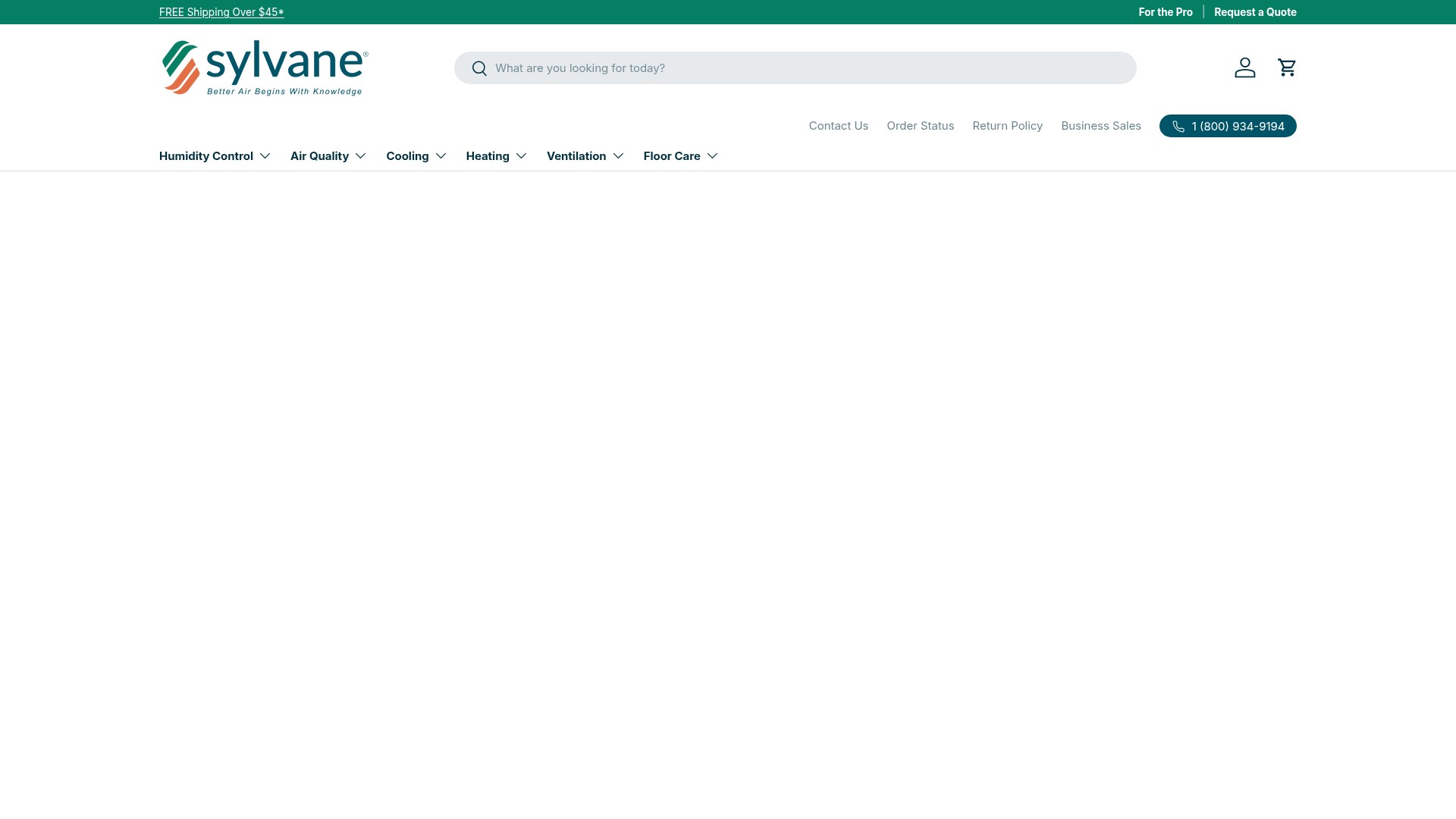Expand Air Quality chevron
This screenshot has height=819, width=1456.
pyautogui.click(x=360, y=156)
